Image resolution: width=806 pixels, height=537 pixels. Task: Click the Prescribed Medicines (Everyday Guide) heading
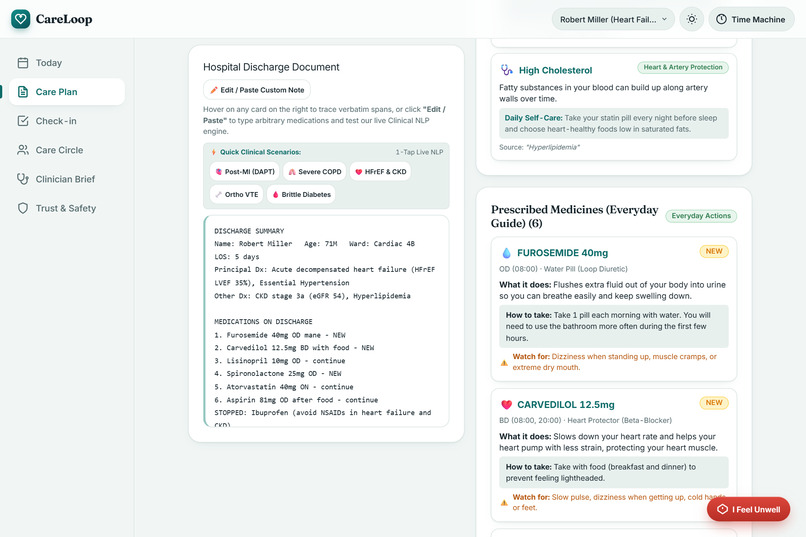tap(574, 216)
